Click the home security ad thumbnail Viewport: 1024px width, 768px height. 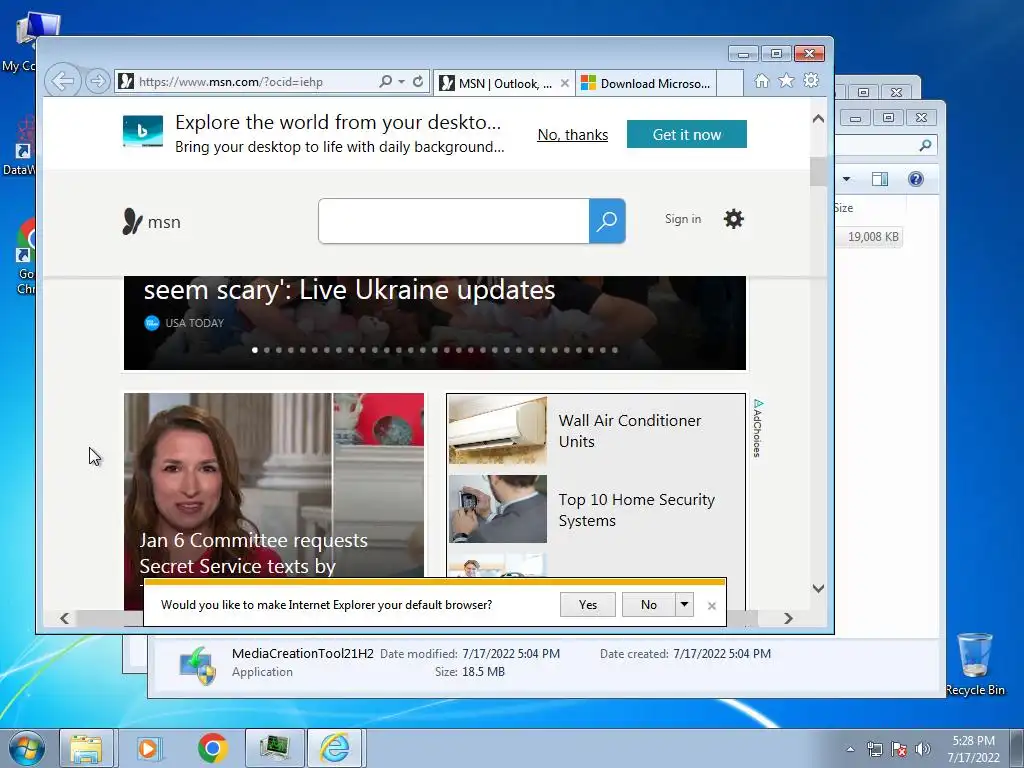coord(498,509)
